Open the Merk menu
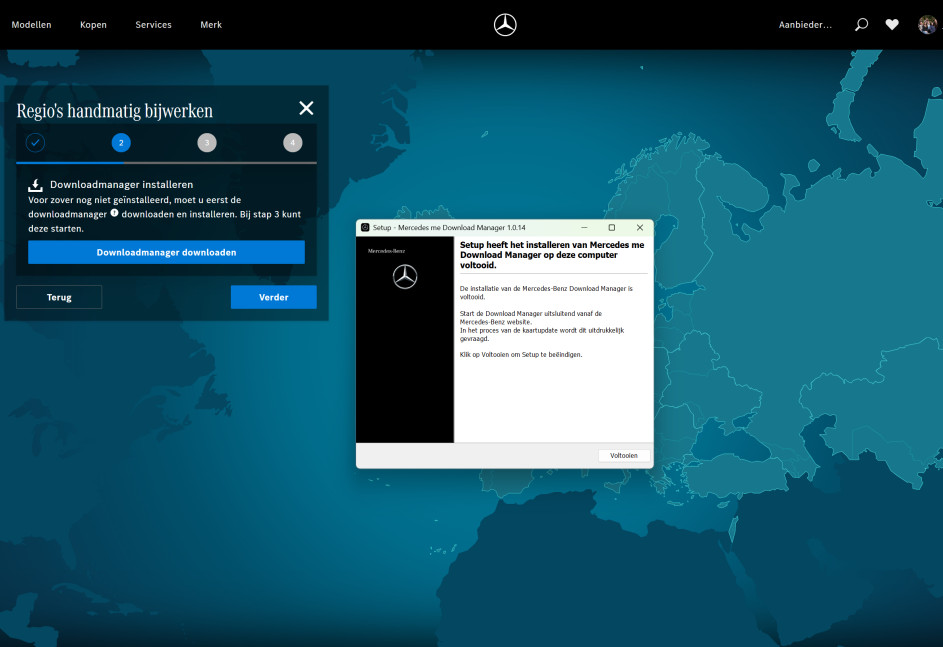This screenshot has height=647, width=943. click(211, 25)
